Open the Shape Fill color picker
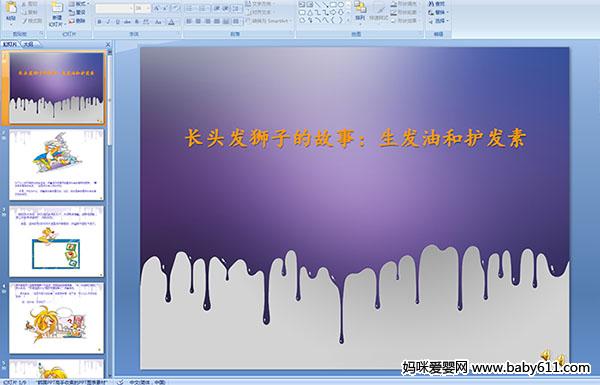 [x=405, y=4]
